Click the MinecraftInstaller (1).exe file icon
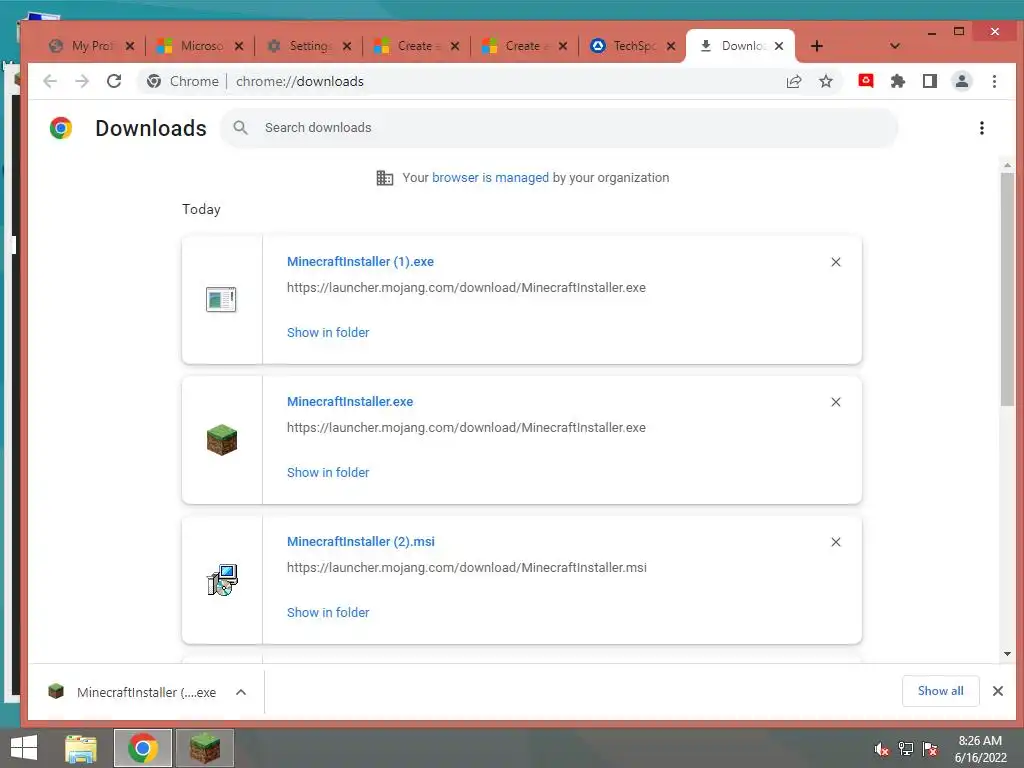The height and width of the screenshot is (768, 1024). coord(221,300)
